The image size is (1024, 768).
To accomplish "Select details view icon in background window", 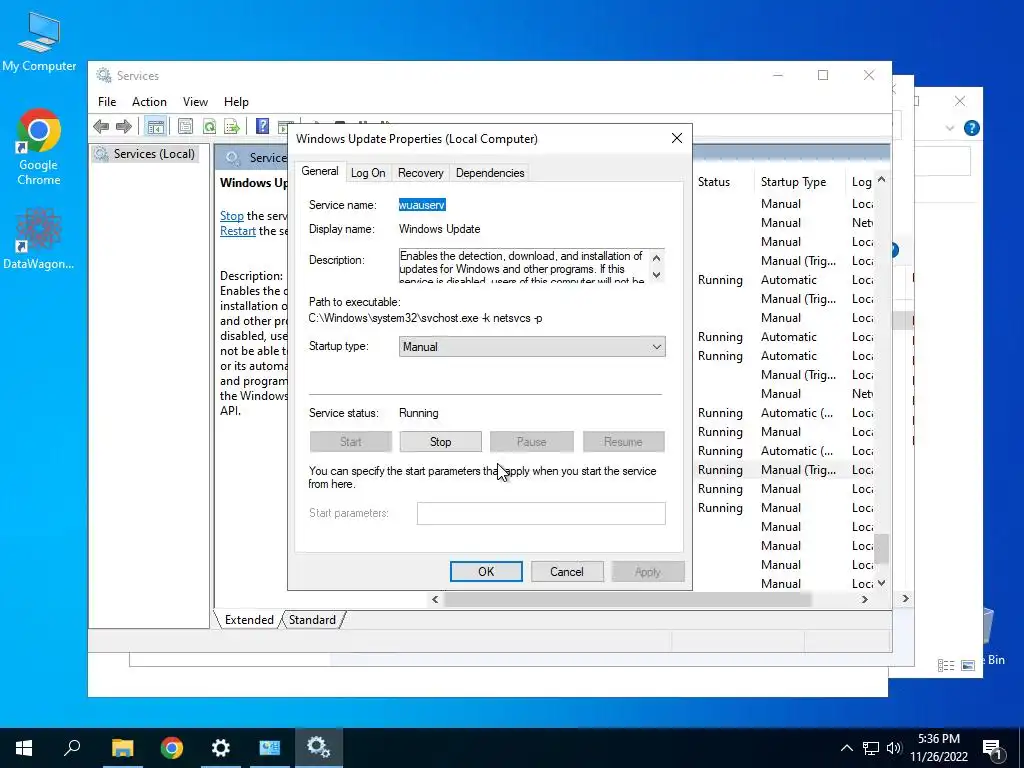I will pyautogui.click(x=946, y=665).
